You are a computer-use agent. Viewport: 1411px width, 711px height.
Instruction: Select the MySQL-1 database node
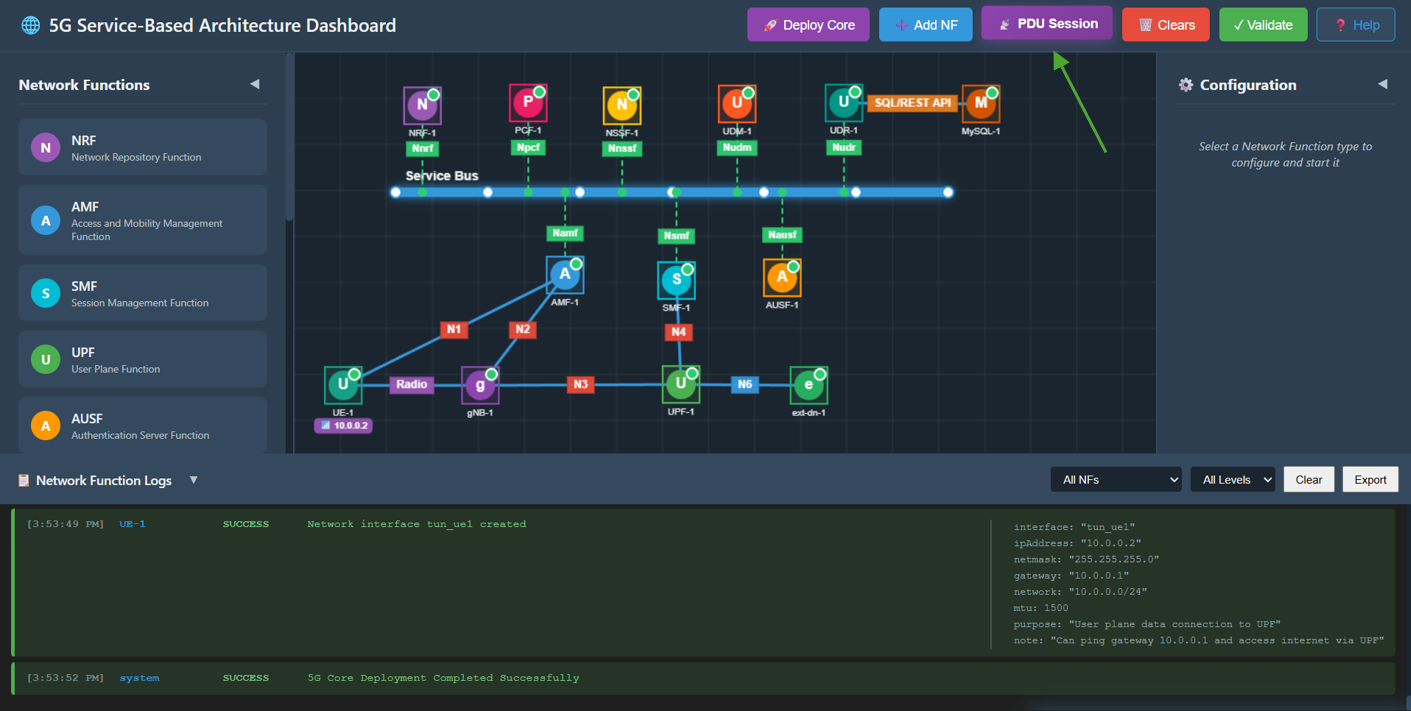(x=980, y=101)
